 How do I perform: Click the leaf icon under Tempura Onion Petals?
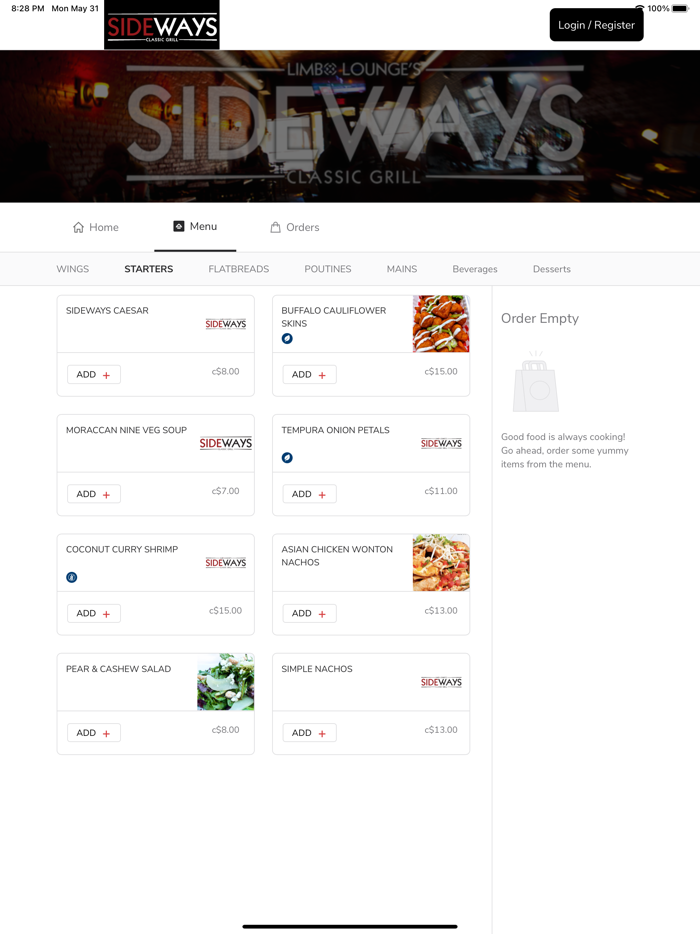[287, 457]
